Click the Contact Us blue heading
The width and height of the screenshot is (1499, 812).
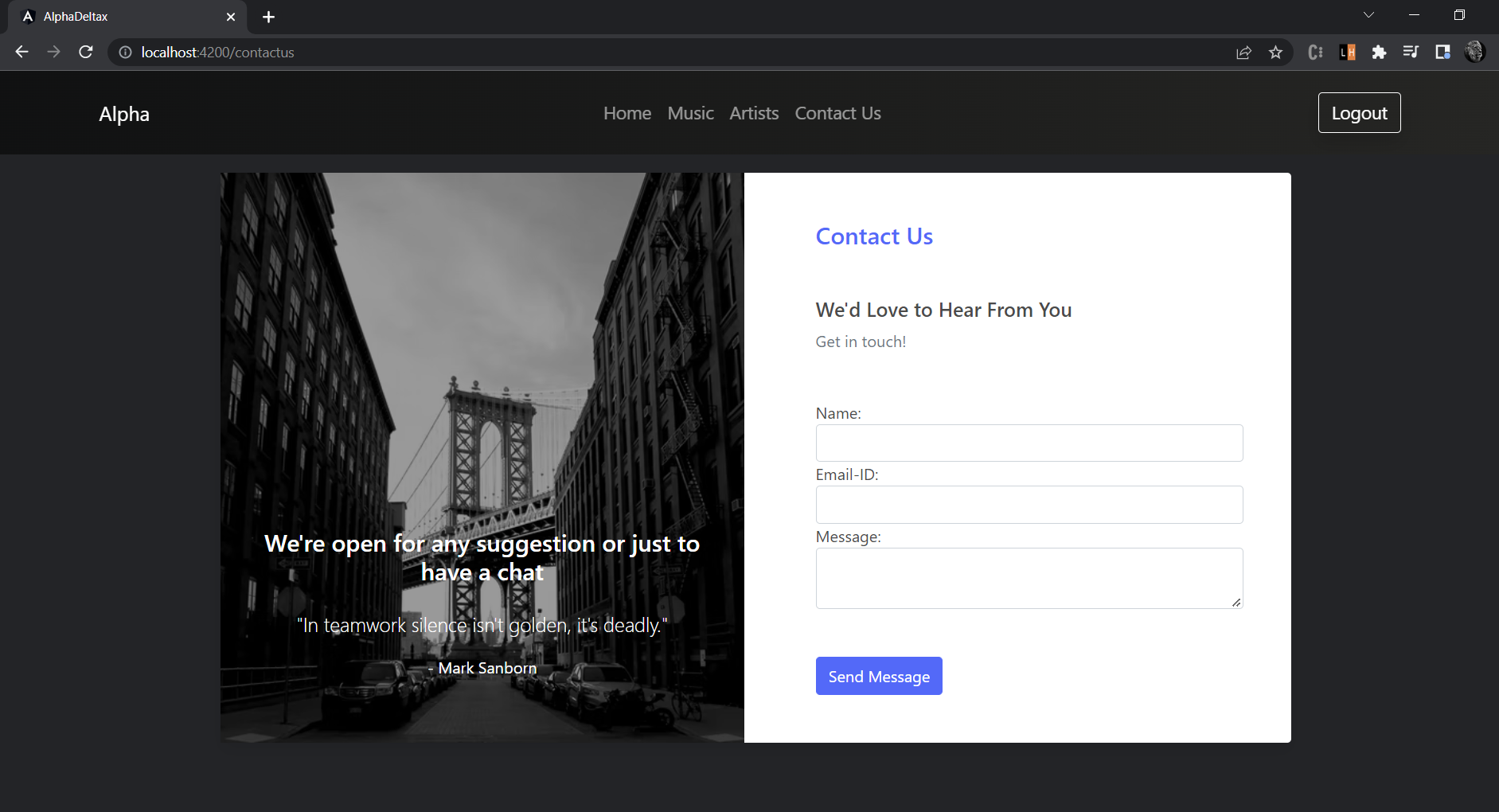coord(874,236)
